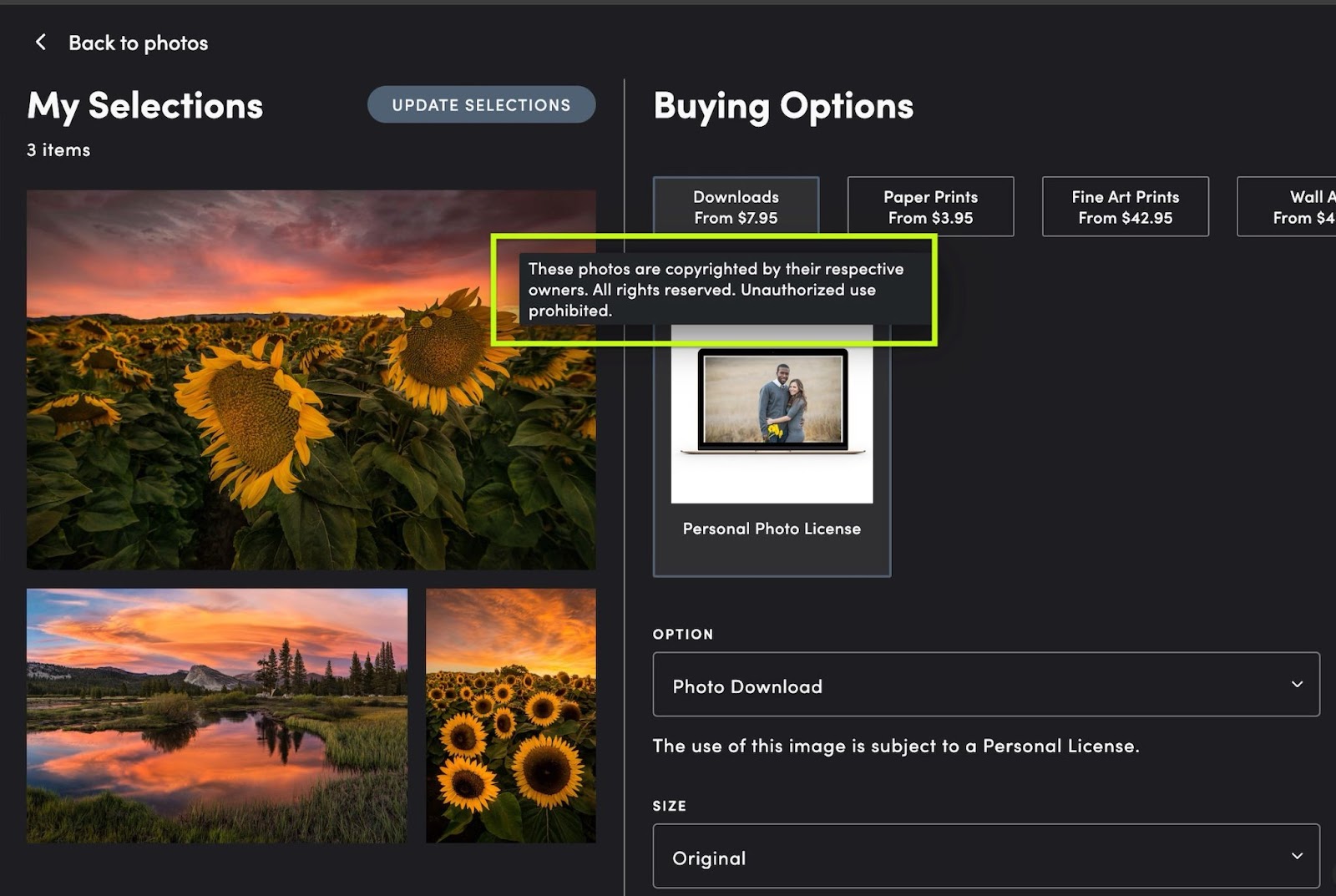Image resolution: width=1336 pixels, height=896 pixels.
Task: Open the Fine Art Prints tab
Action: coord(1125,206)
